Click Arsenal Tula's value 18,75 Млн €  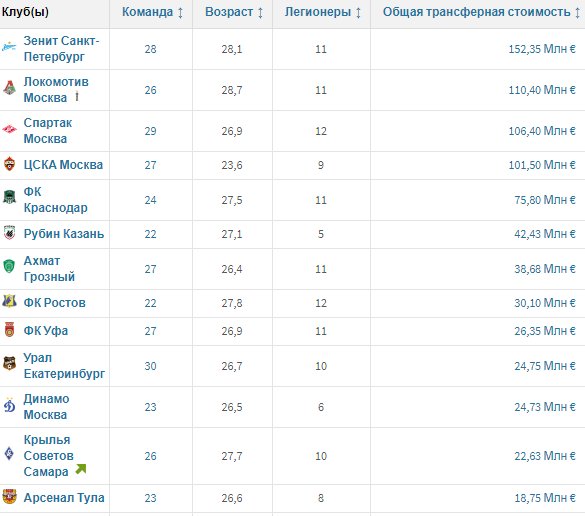545,498
